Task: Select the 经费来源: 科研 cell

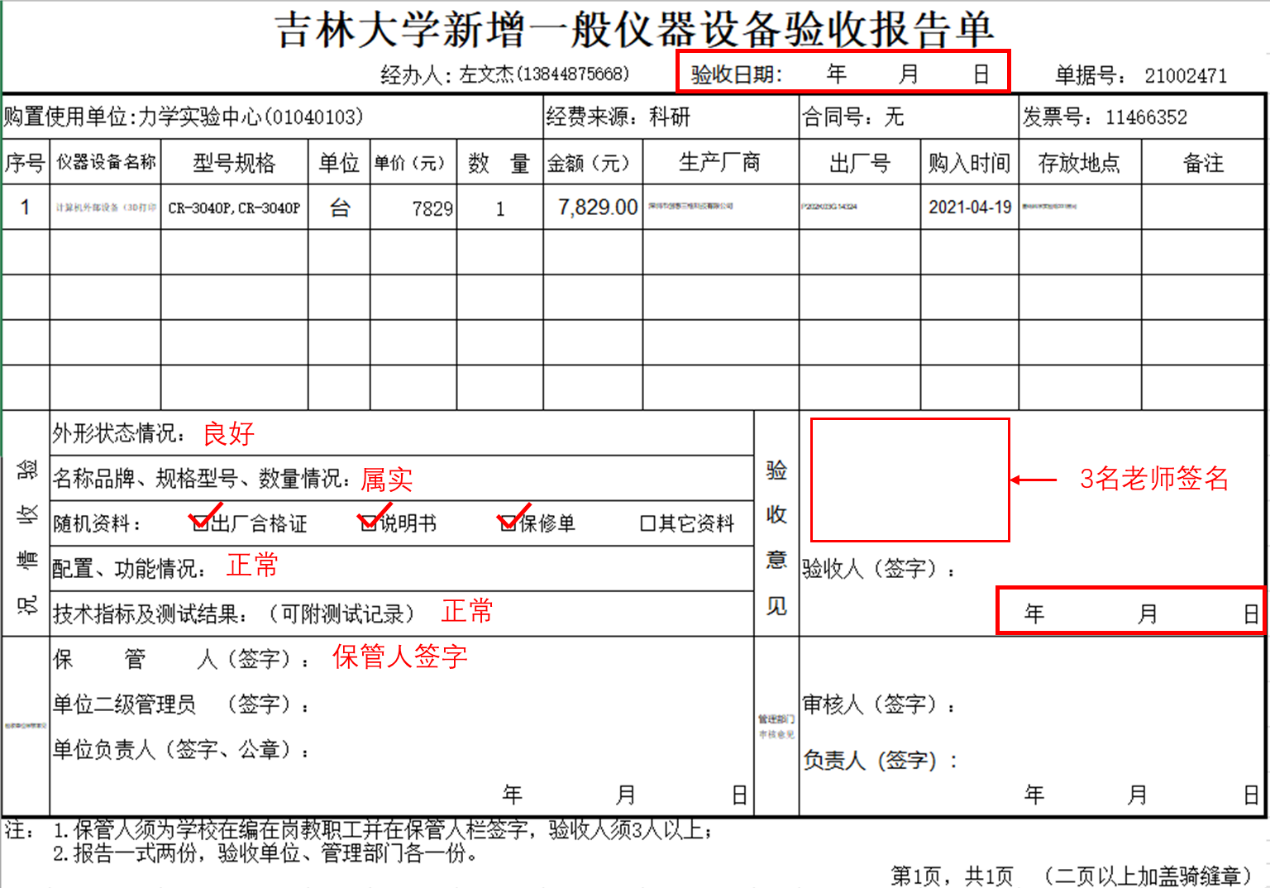Action: tap(668, 117)
